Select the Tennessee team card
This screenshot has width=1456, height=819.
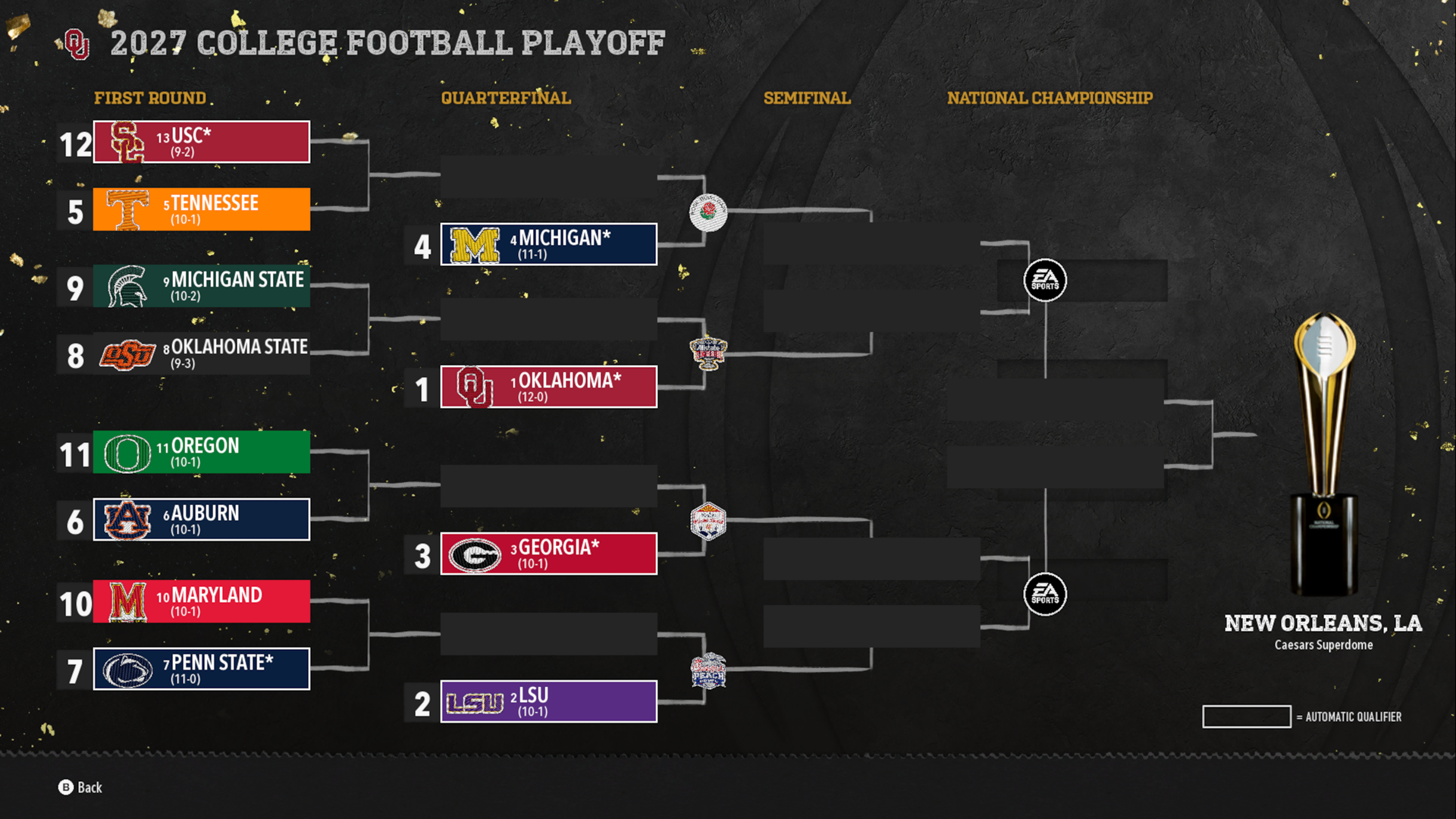201,209
